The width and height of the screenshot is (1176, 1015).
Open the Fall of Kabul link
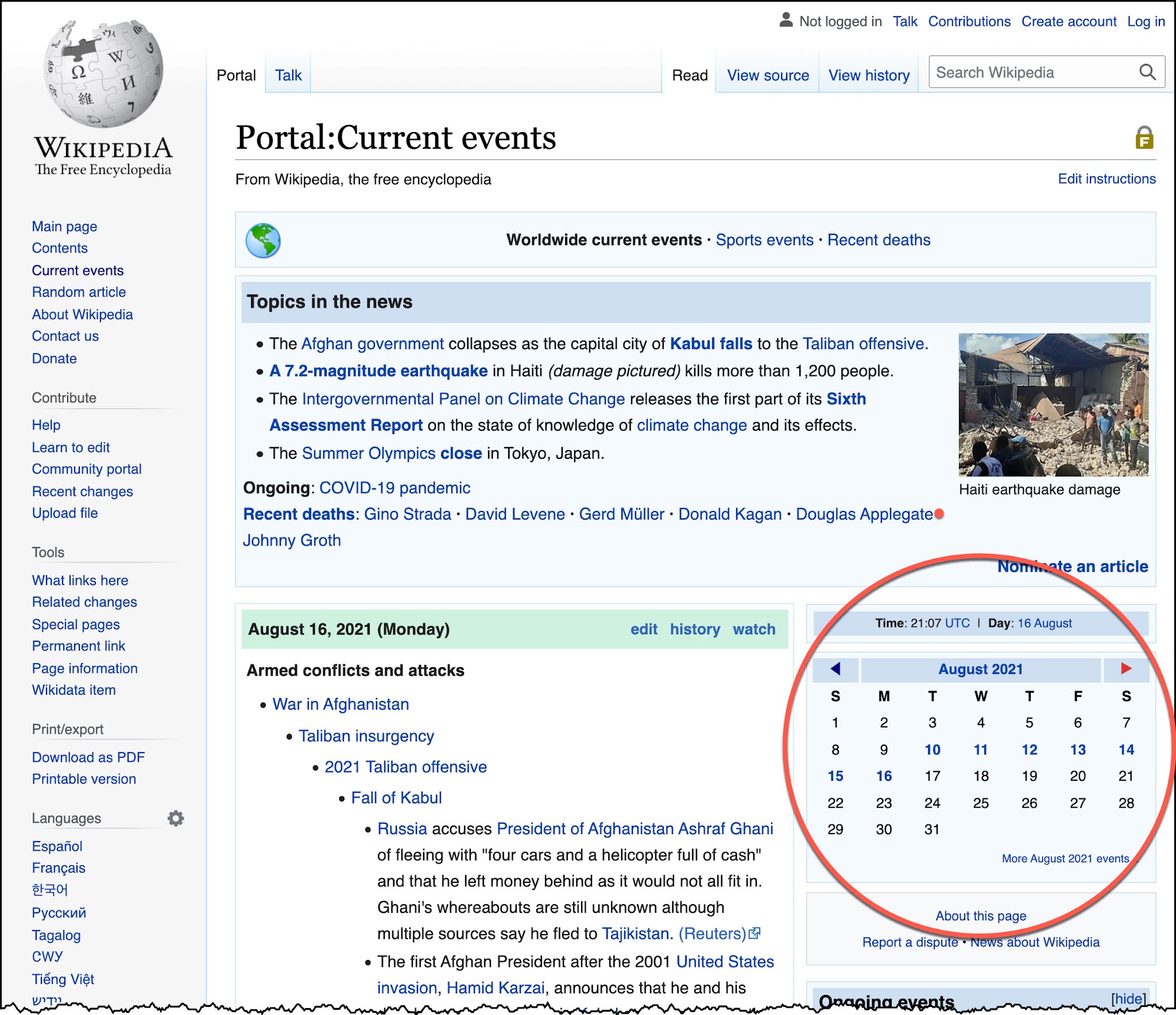click(x=396, y=798)
